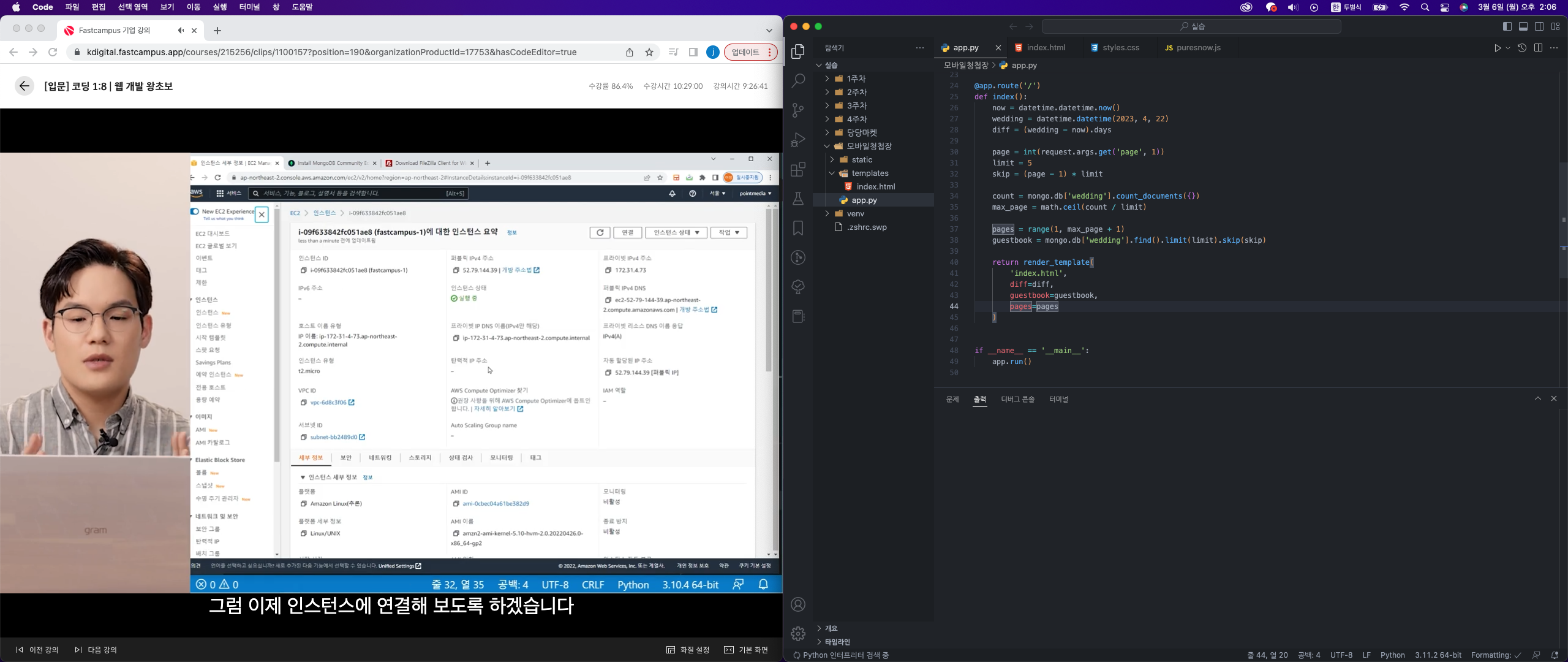This screenshot has width=1568, height=662.
Task: Click Python 3.11.2 64-bit interpreter in status bar
Action: tap(1438, 655)
